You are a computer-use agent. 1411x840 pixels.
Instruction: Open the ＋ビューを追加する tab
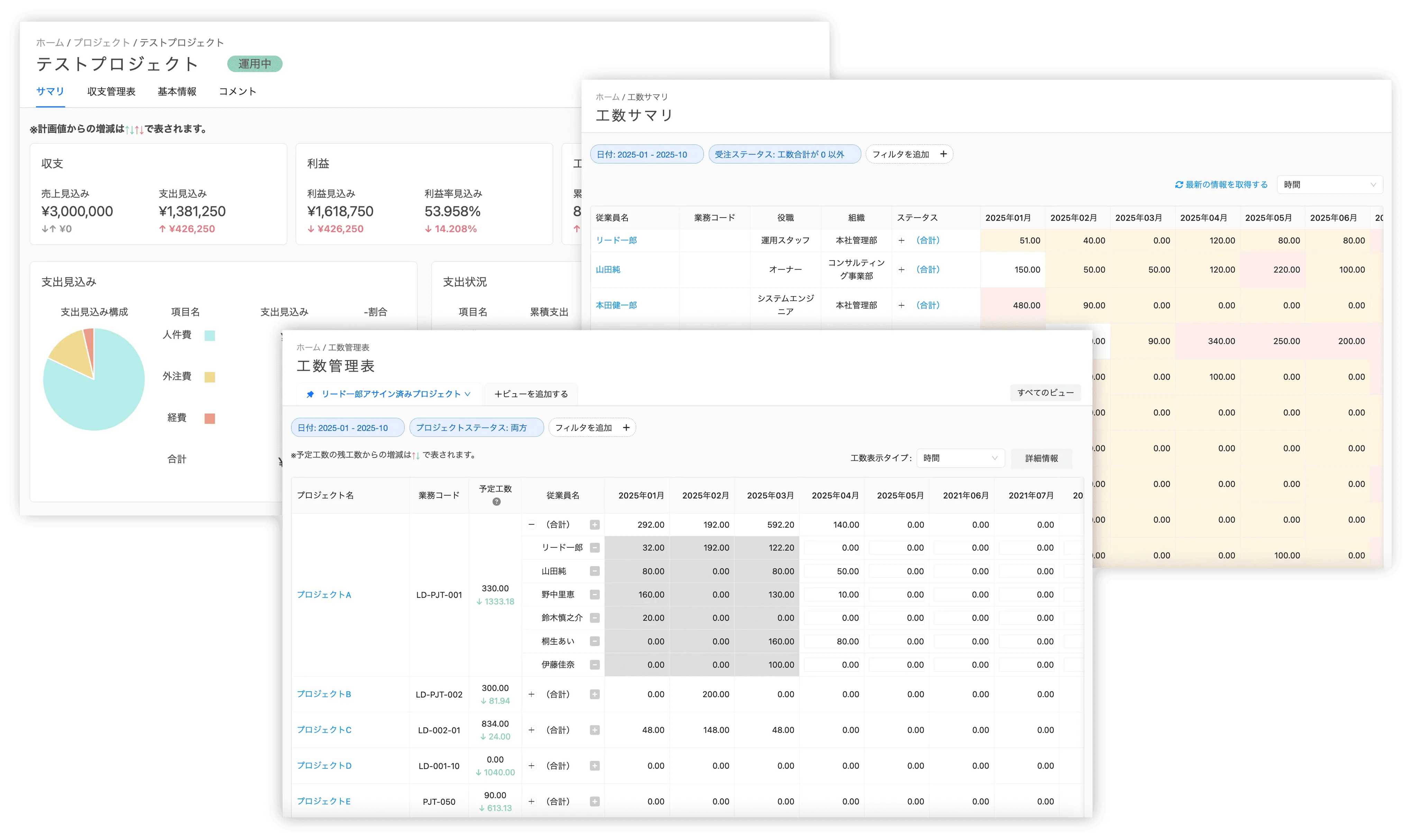click(531, 394)
